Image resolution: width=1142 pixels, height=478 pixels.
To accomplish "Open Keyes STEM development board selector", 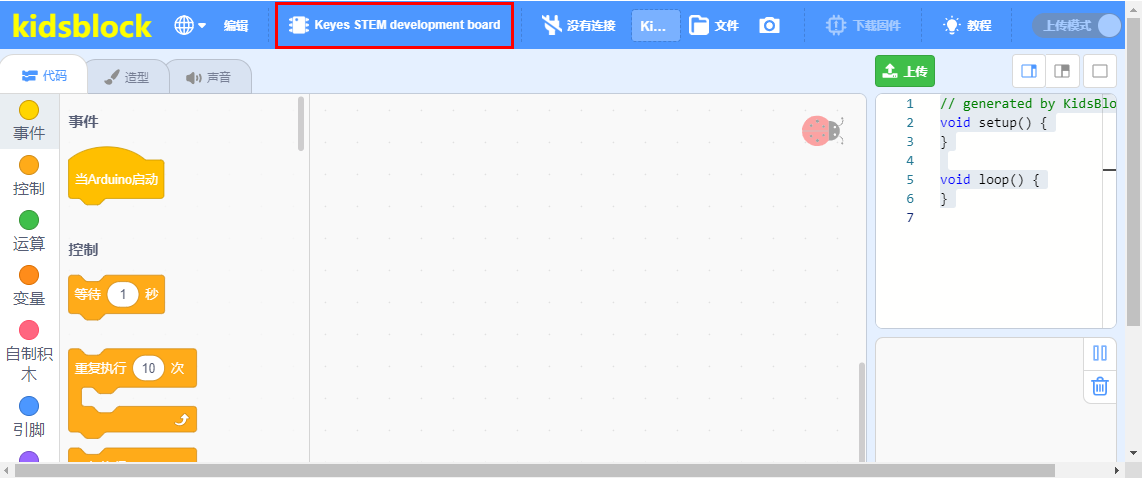I will click(395, 26).
